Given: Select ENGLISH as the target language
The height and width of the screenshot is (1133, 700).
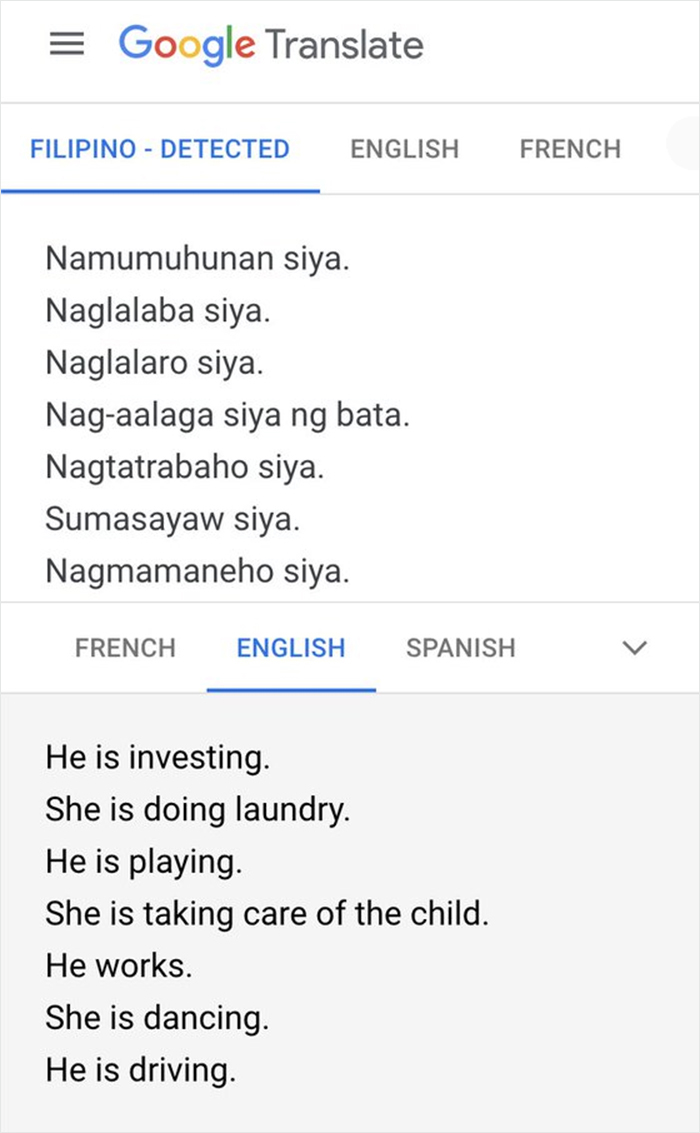Looking at the screenshot, I should tap(290, 648).
